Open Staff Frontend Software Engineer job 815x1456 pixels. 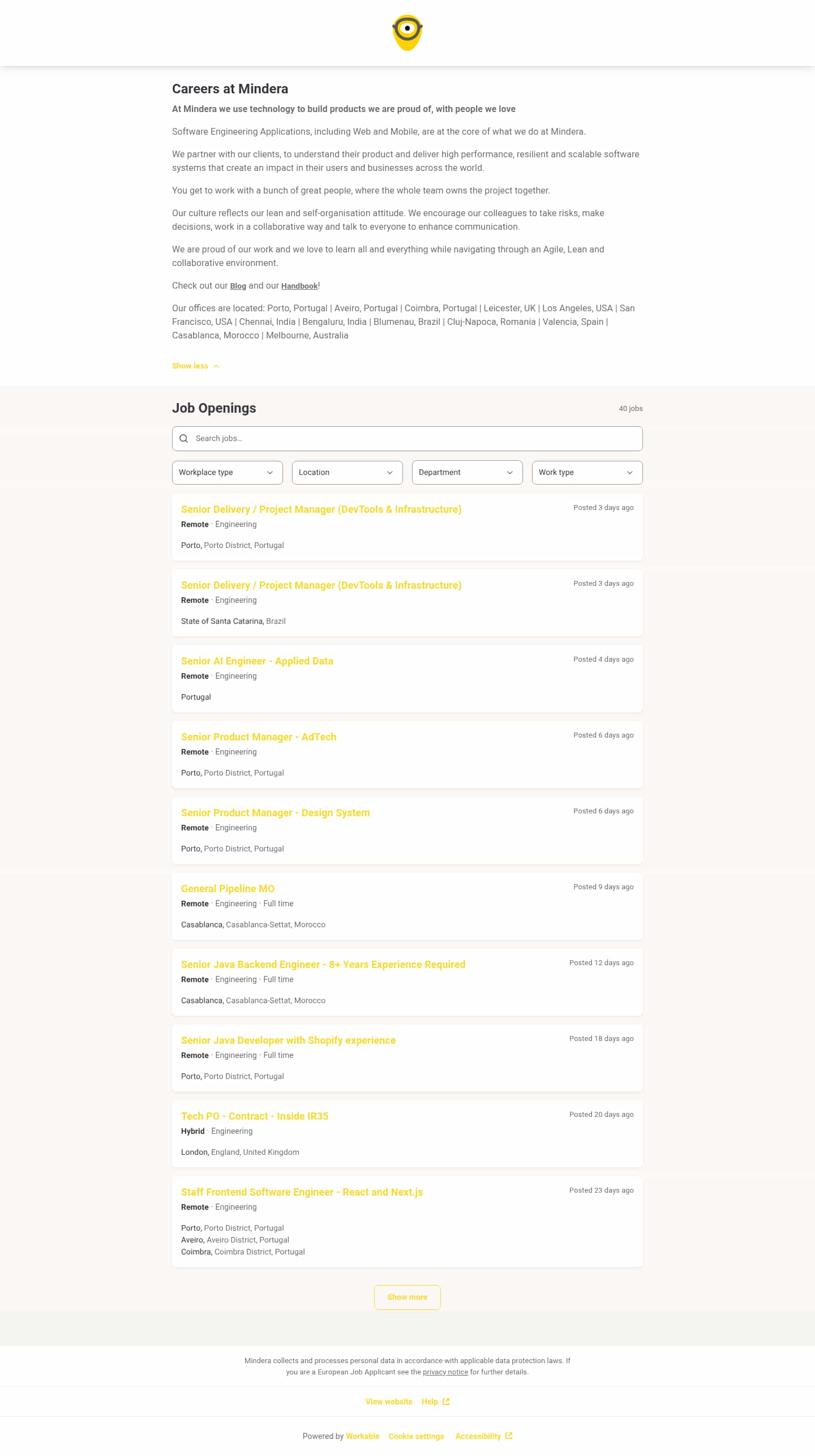tap(302, 1192)
